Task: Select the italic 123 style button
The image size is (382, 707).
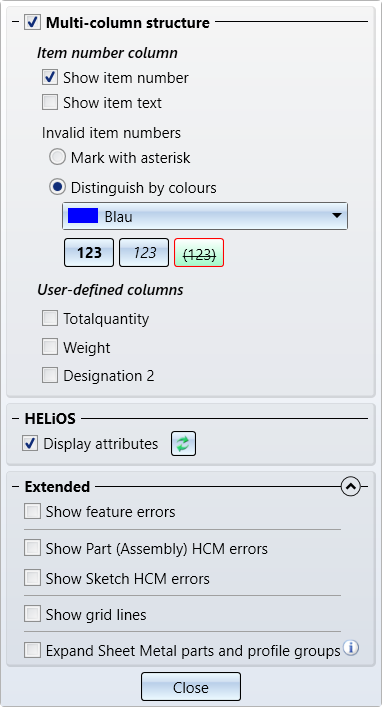Action: click(x=144, y=252)
